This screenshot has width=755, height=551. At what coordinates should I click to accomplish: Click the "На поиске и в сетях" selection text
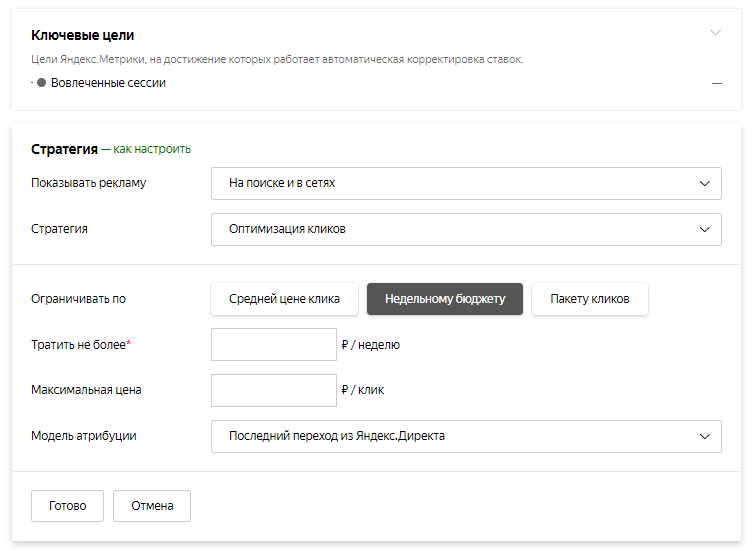pyautogui.click(x=282, y=184)
